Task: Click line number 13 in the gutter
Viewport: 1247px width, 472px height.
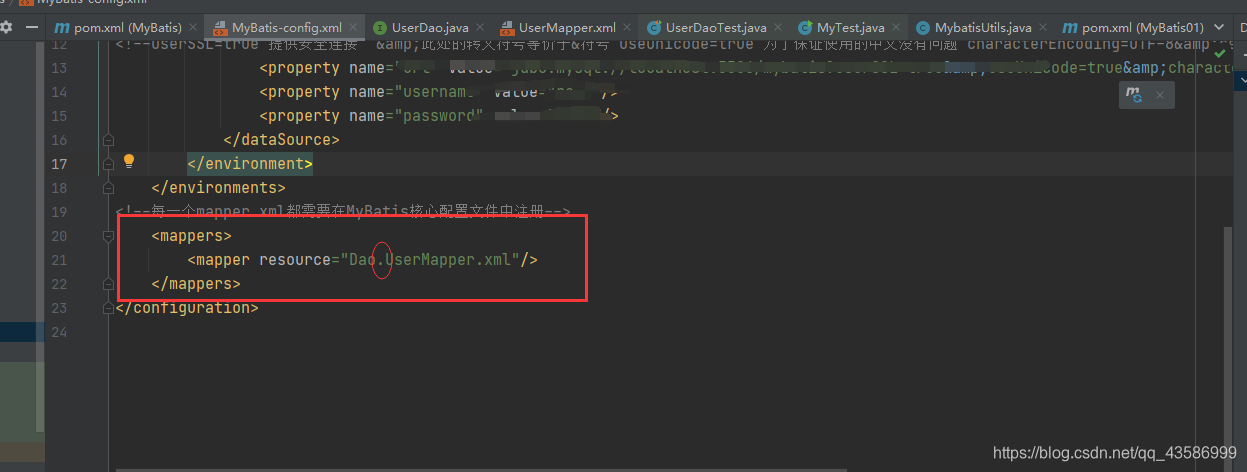Action: pos(59,68)
